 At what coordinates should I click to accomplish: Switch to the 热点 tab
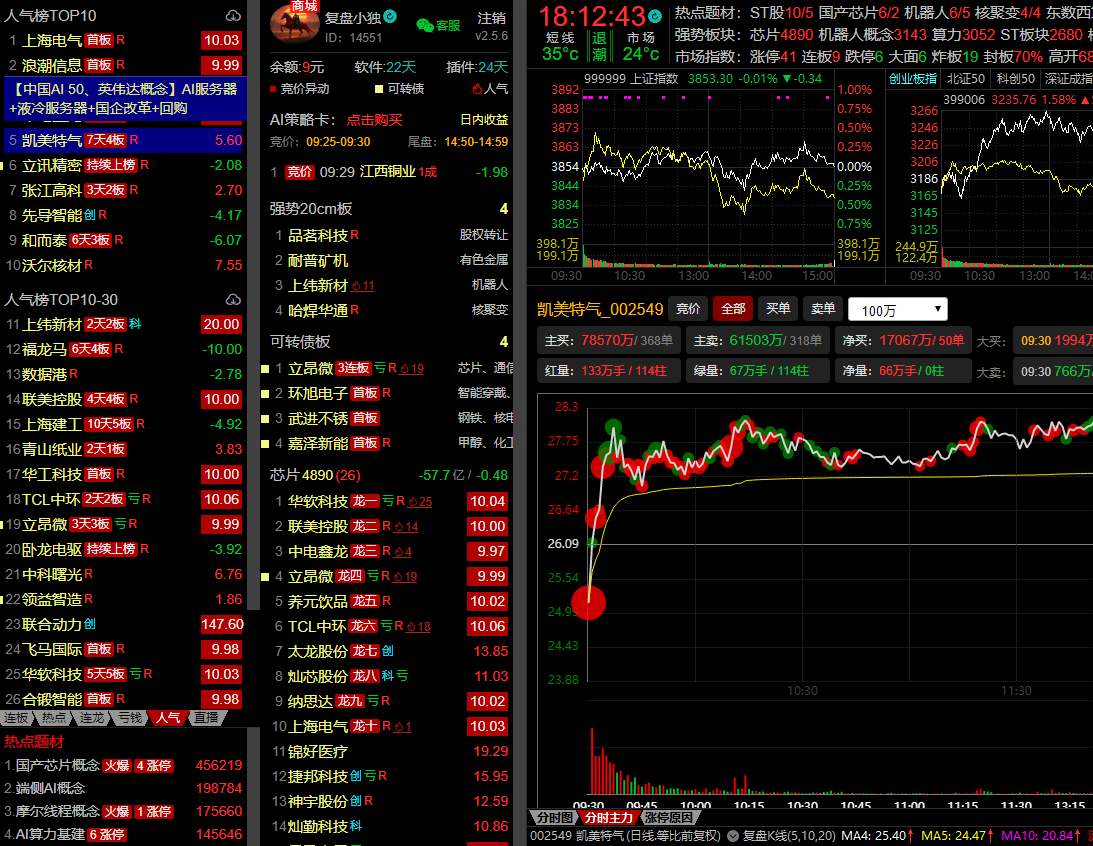click(x=54, y=718)
